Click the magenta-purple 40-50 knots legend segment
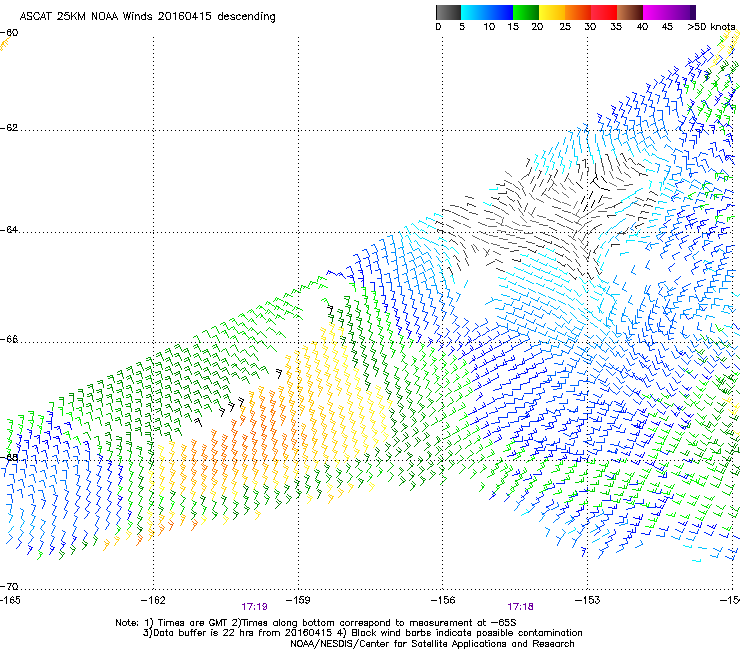The width and height of the screenshot is (740, 650). click(x=669, y=12)
